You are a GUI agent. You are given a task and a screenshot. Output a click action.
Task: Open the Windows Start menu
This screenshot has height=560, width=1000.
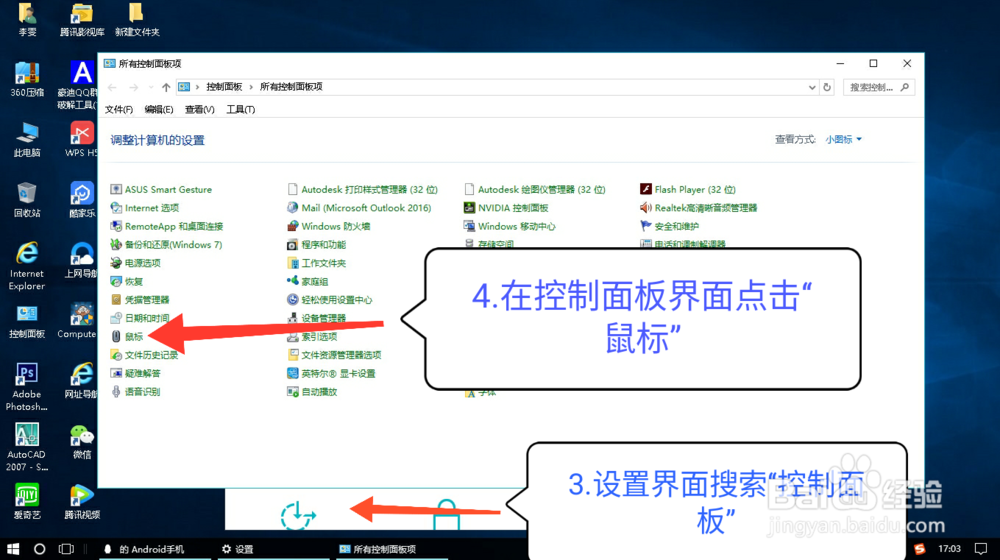pos(13,549)
